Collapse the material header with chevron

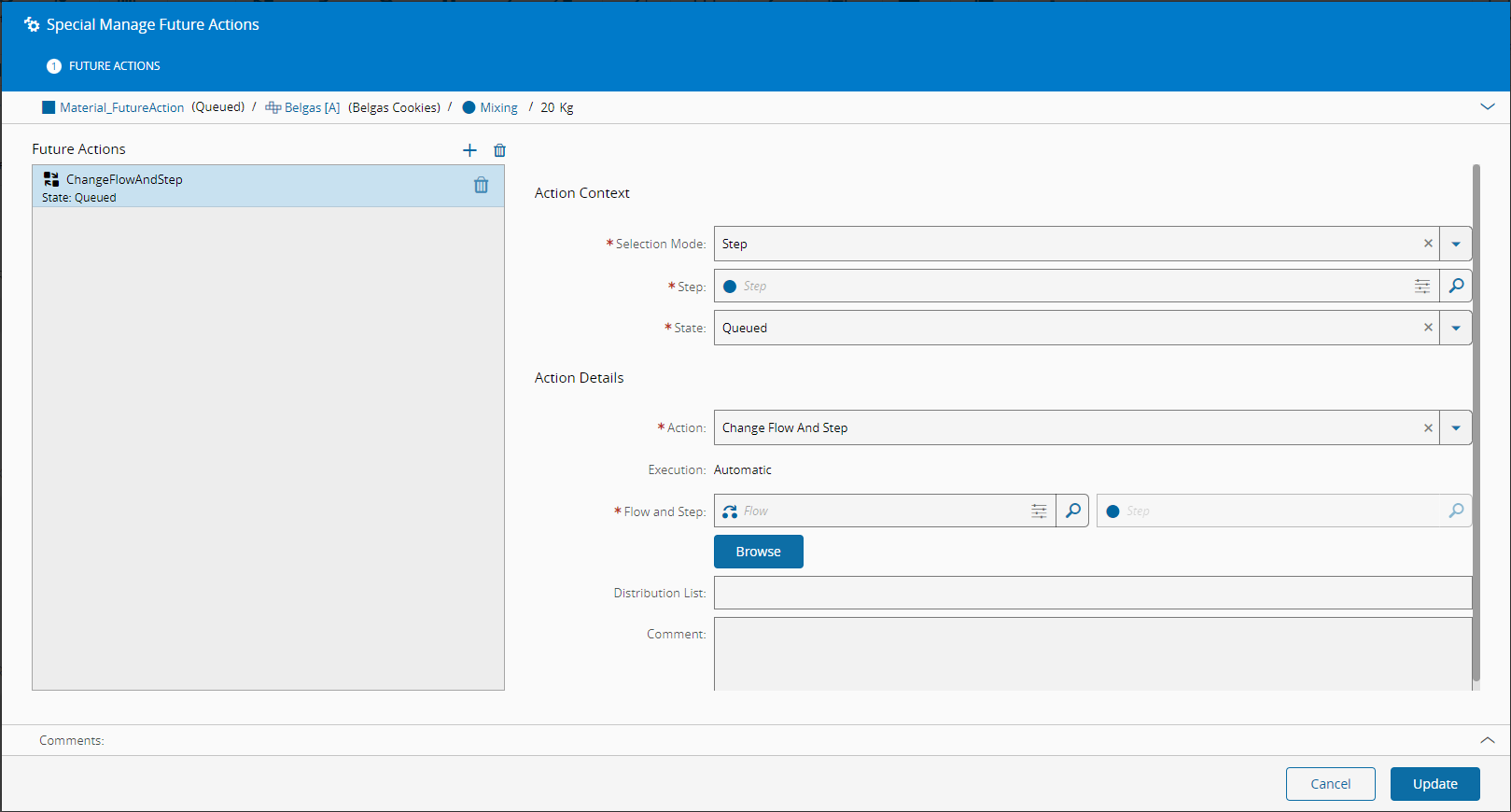[x=1487, y=107]
